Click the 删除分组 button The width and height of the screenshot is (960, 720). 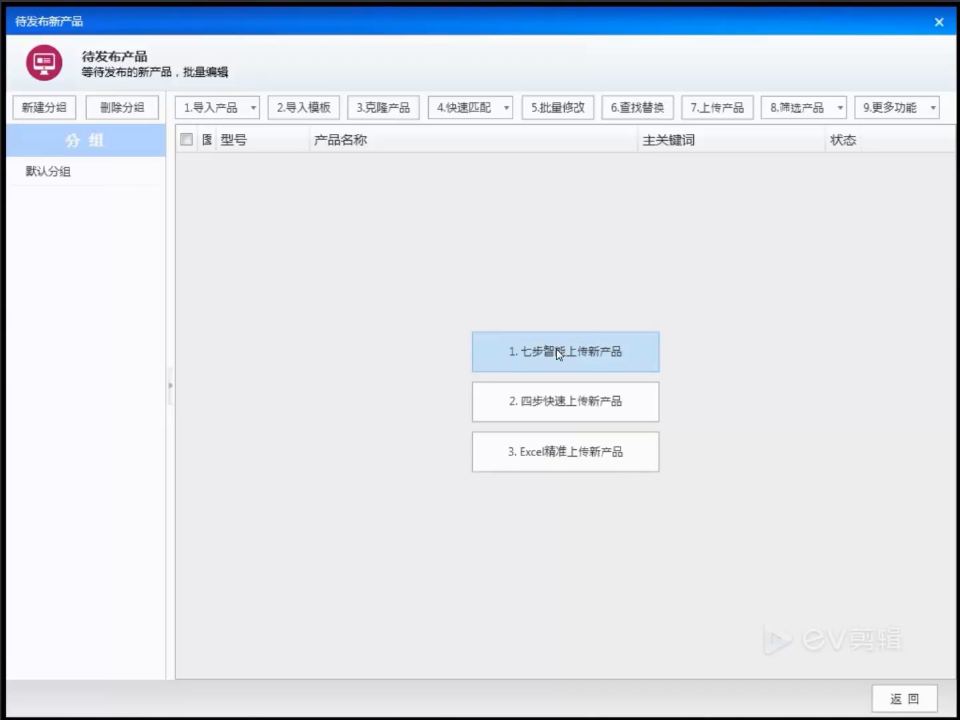click(x=122, y=108)
